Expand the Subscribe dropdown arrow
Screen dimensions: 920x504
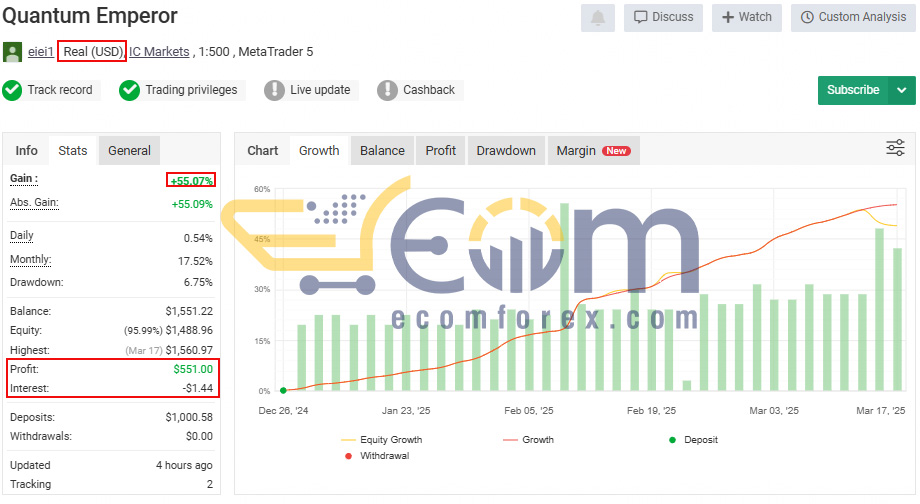click(902, 90)
